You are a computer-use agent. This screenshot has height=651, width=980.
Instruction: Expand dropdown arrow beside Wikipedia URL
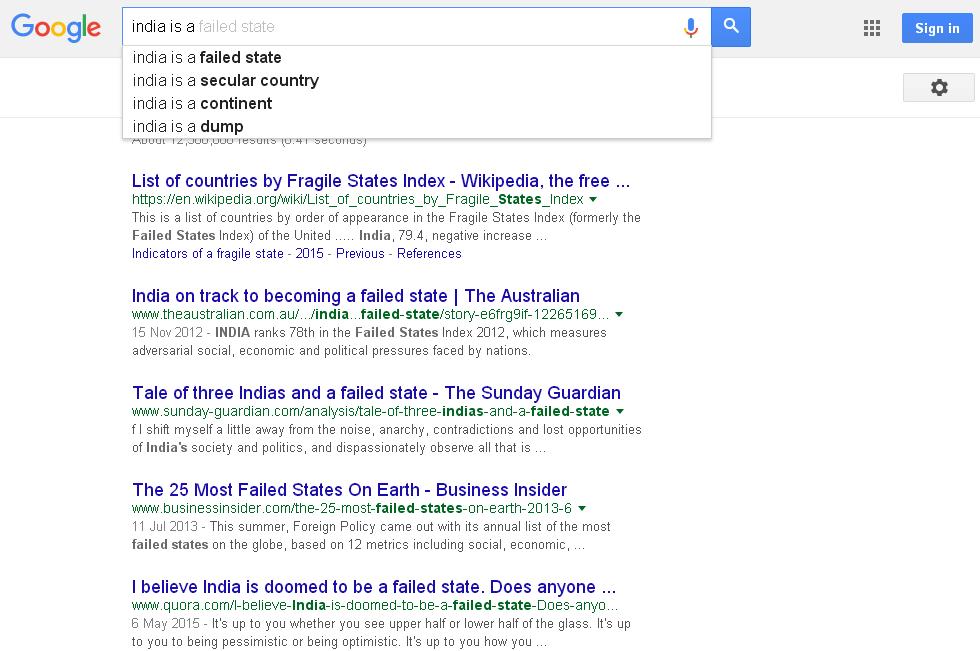(x=593, y=199)
